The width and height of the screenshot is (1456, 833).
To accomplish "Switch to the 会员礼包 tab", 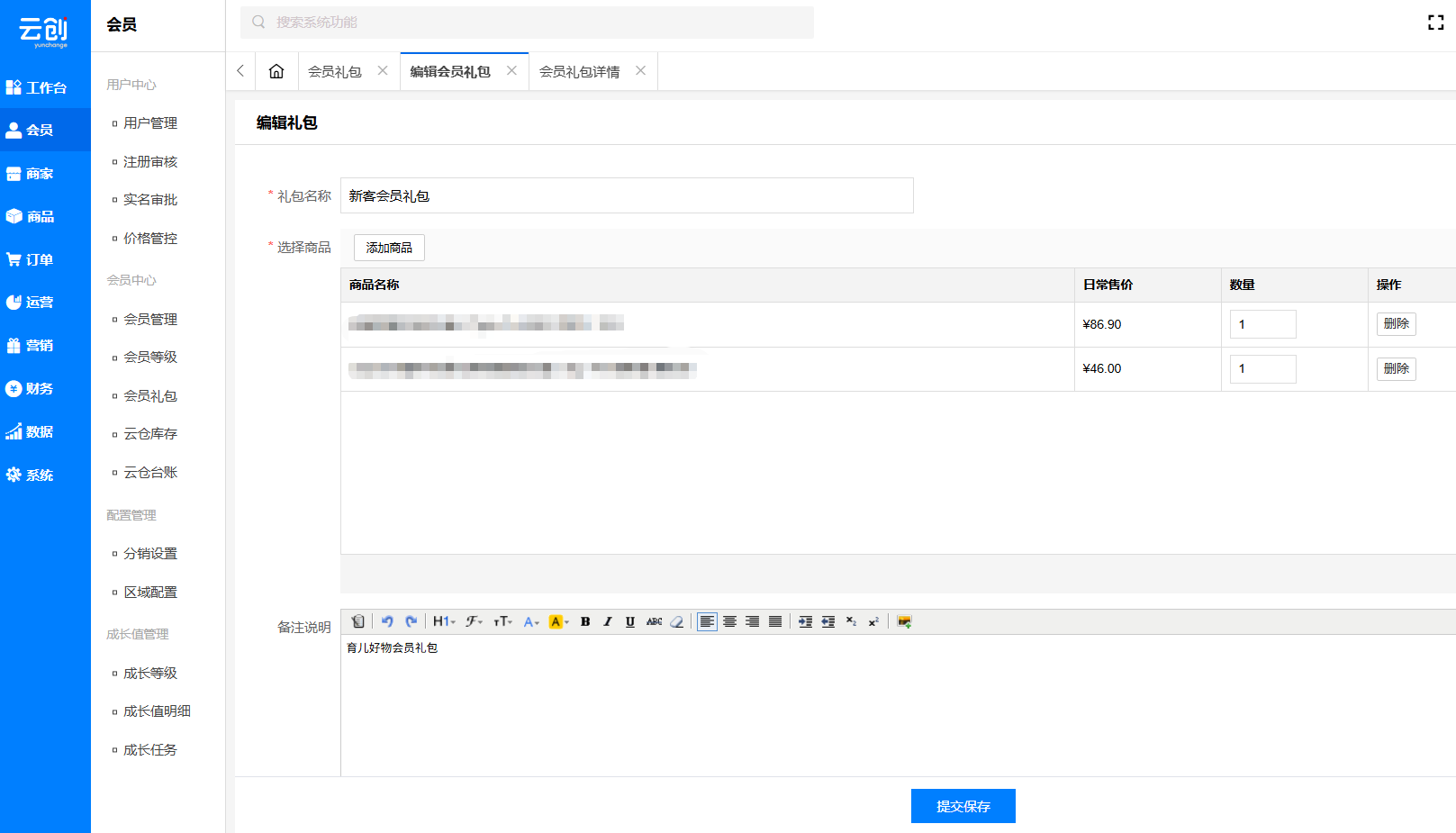I will tap(335, 72).
